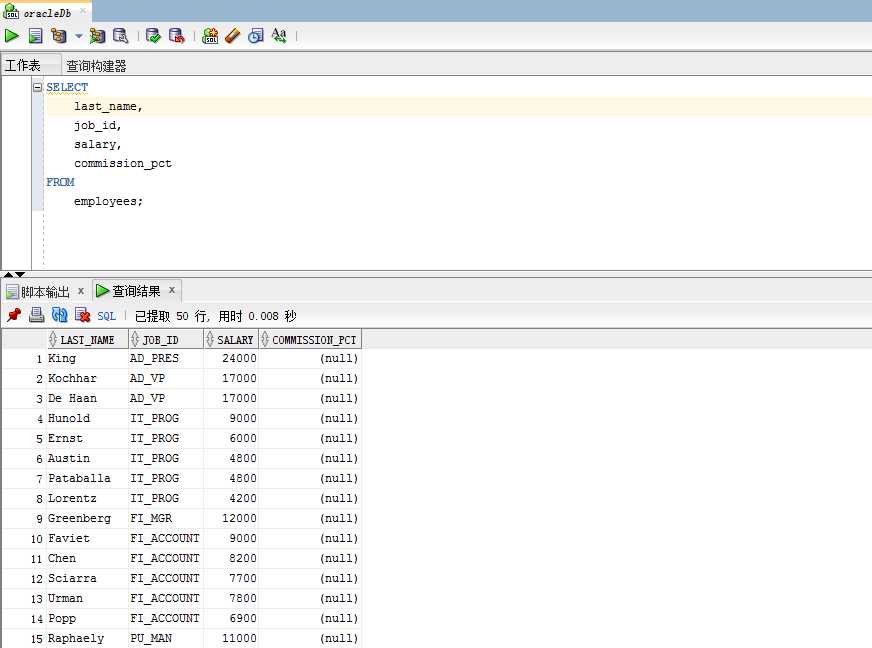Close the 查询结果 tab
872x648 pixels.
(x=172, y=290)
